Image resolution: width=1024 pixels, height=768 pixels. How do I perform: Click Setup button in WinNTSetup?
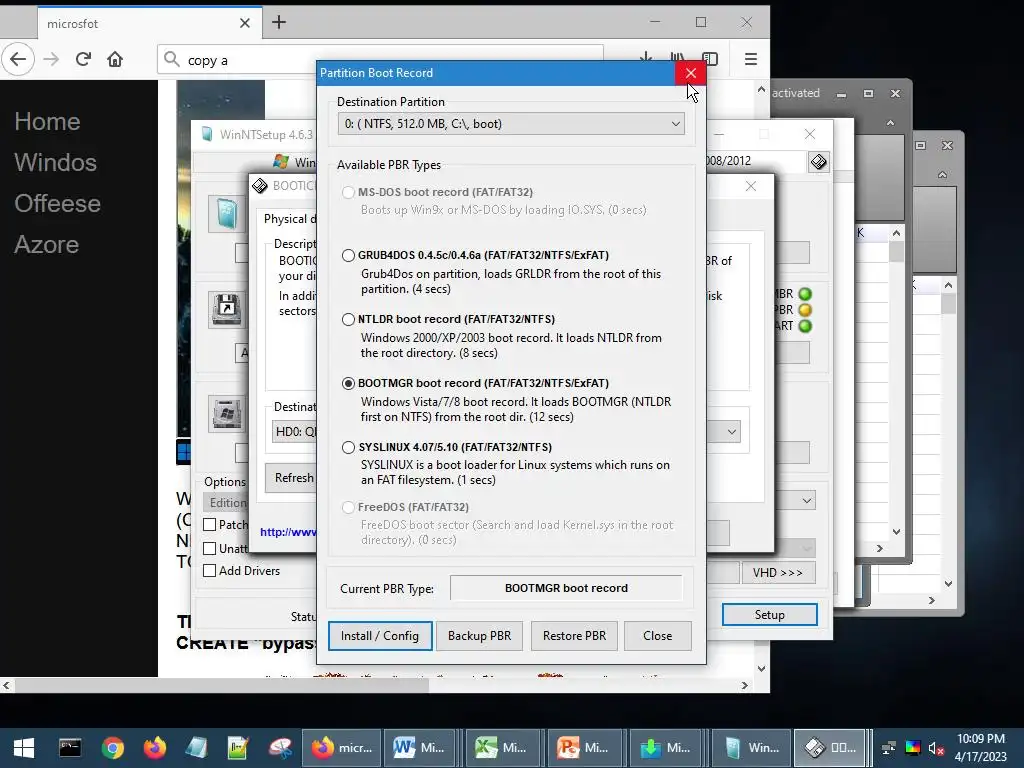769,615
